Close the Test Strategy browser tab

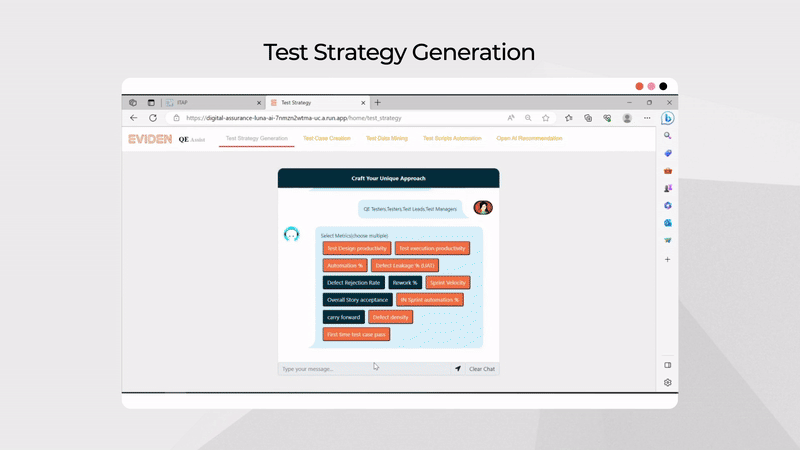click(363, 103)
